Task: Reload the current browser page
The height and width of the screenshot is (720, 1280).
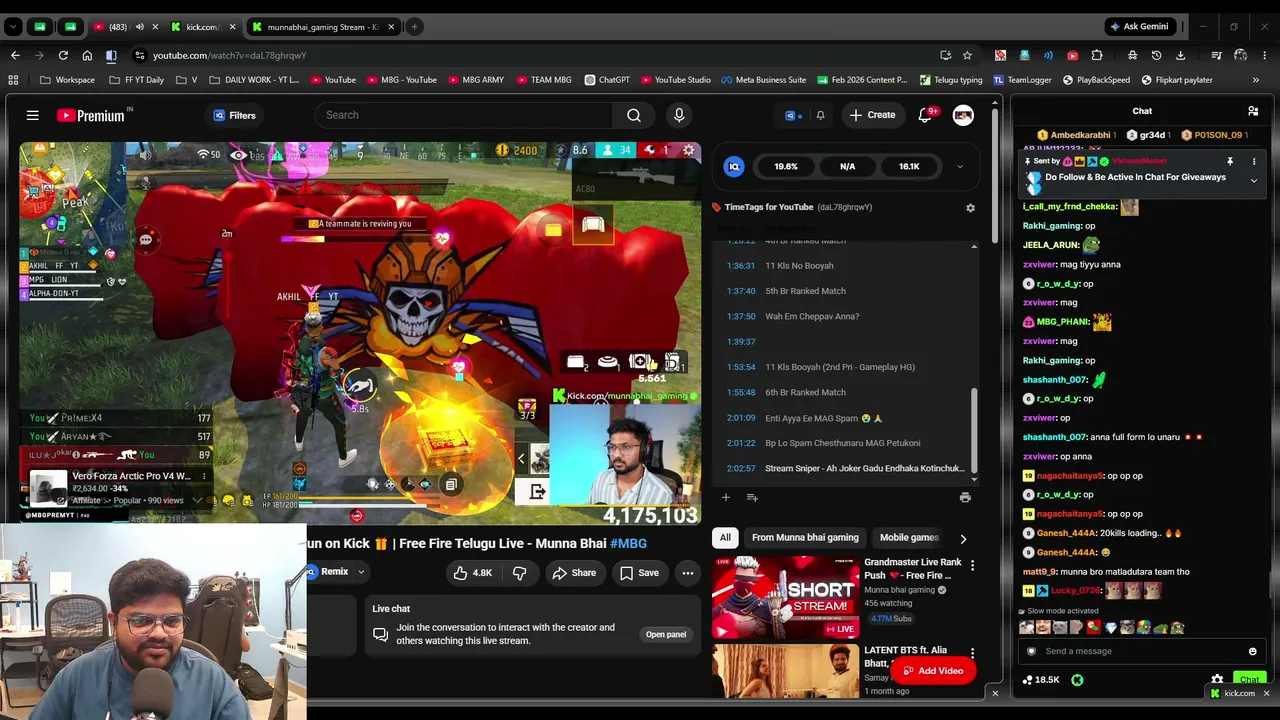Action: [63, 55]
